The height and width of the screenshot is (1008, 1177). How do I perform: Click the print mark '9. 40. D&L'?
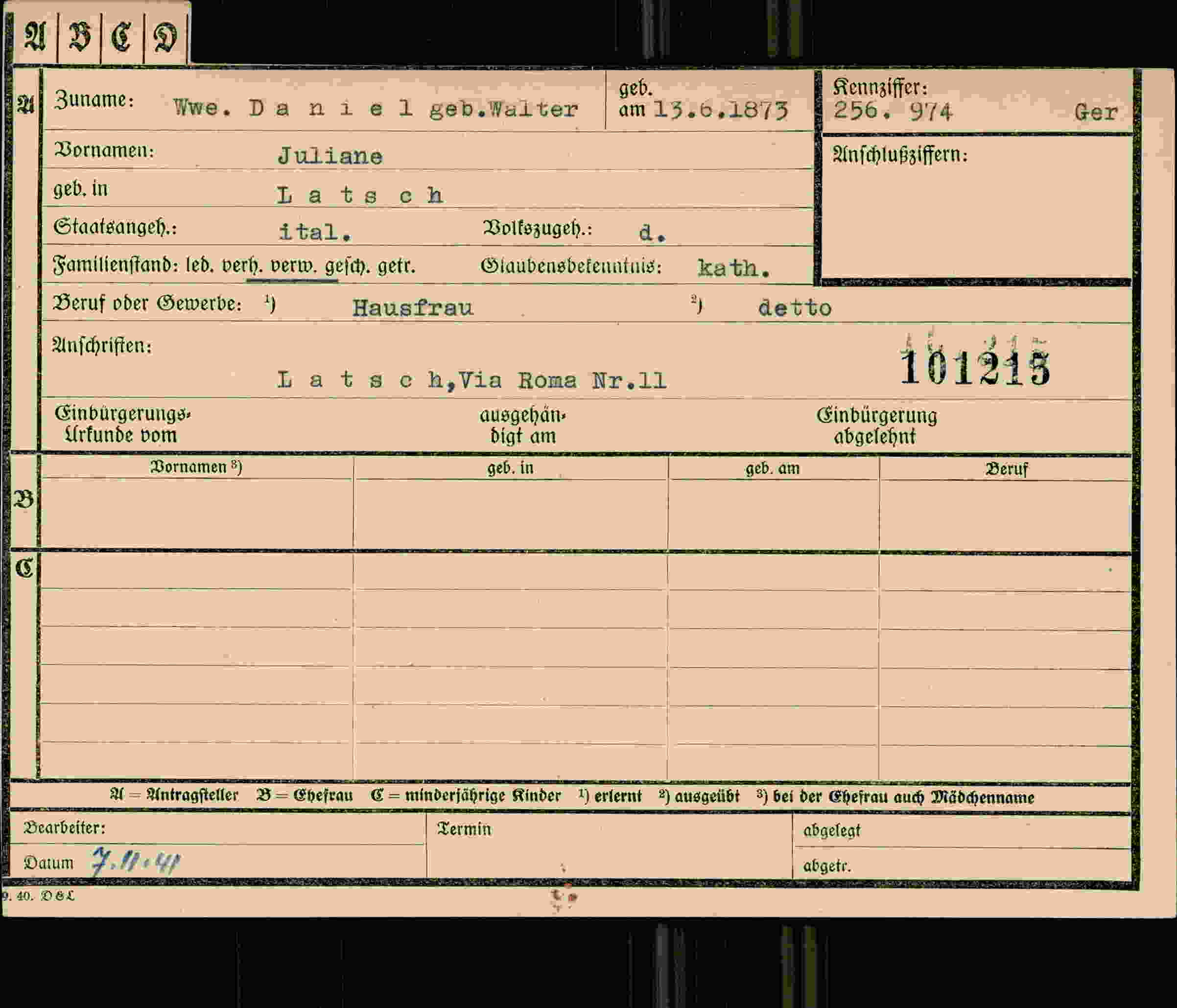(38, 896)
